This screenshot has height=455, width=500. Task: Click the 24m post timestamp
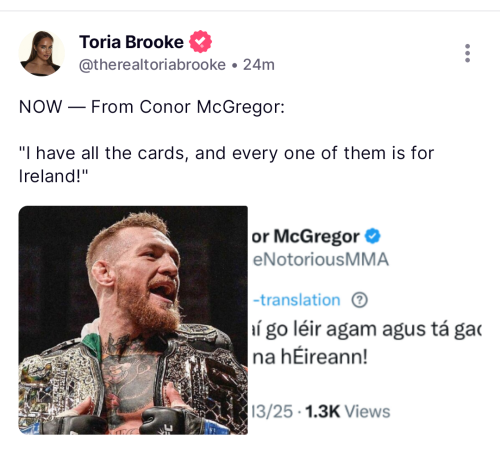point(259,65)
